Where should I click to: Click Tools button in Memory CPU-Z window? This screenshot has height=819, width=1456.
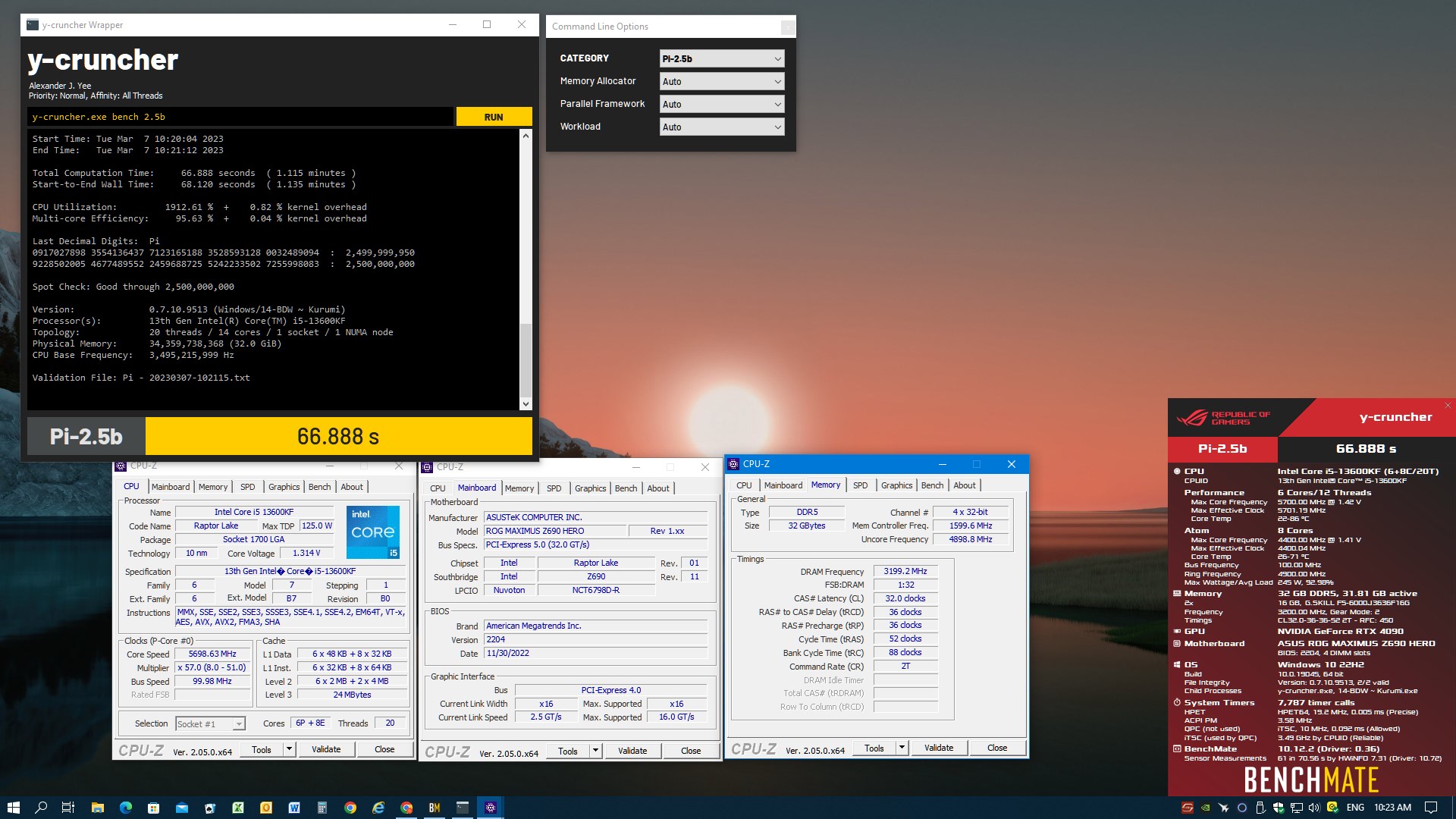(874, 748)
